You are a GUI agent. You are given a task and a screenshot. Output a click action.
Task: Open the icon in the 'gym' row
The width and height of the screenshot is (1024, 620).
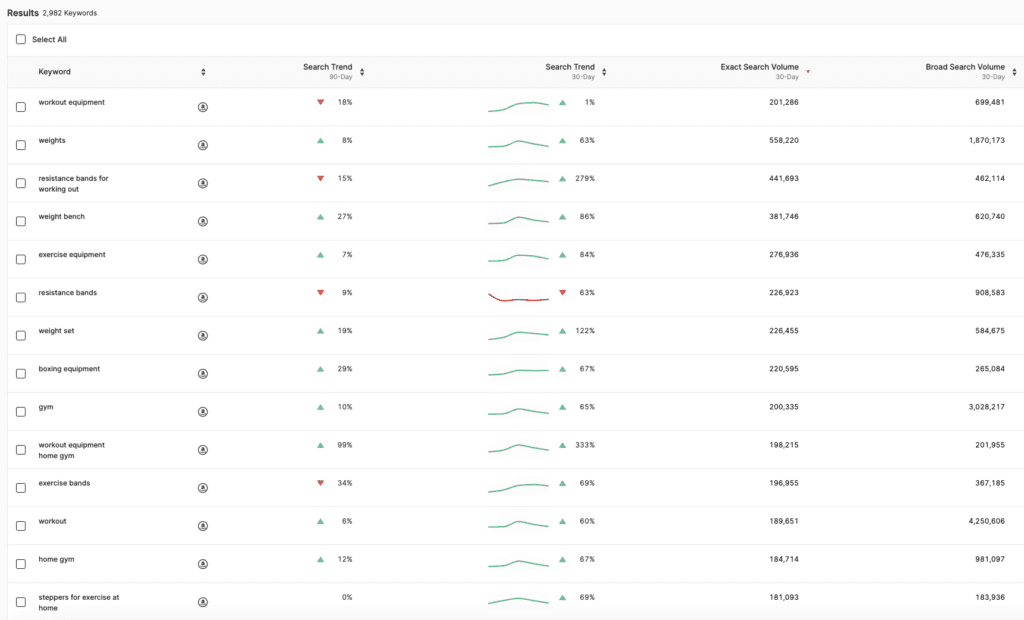(203, 411)
